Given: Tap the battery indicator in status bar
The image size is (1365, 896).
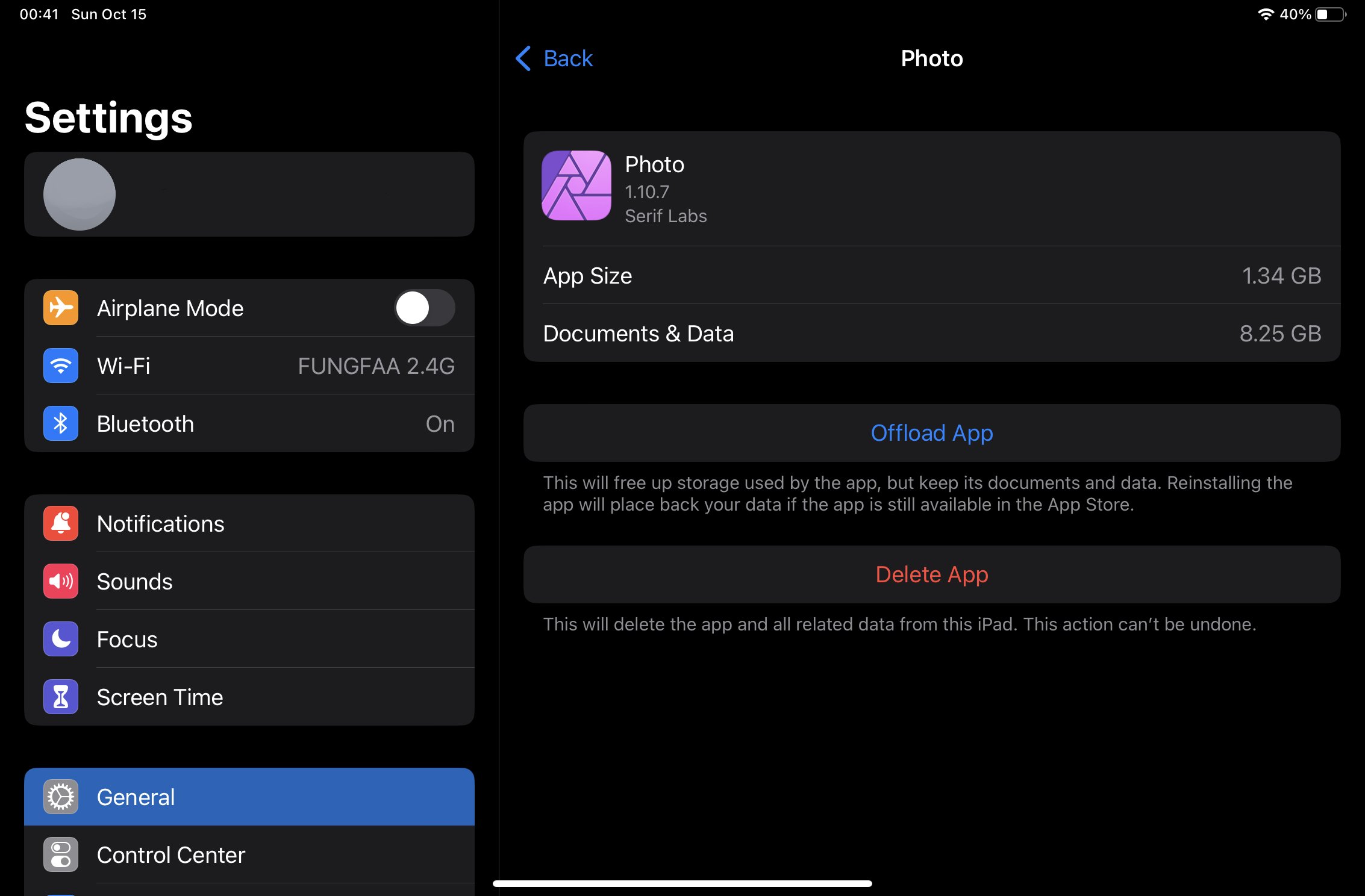Looking at the screenshot, I should click(x=1331, y=14).
